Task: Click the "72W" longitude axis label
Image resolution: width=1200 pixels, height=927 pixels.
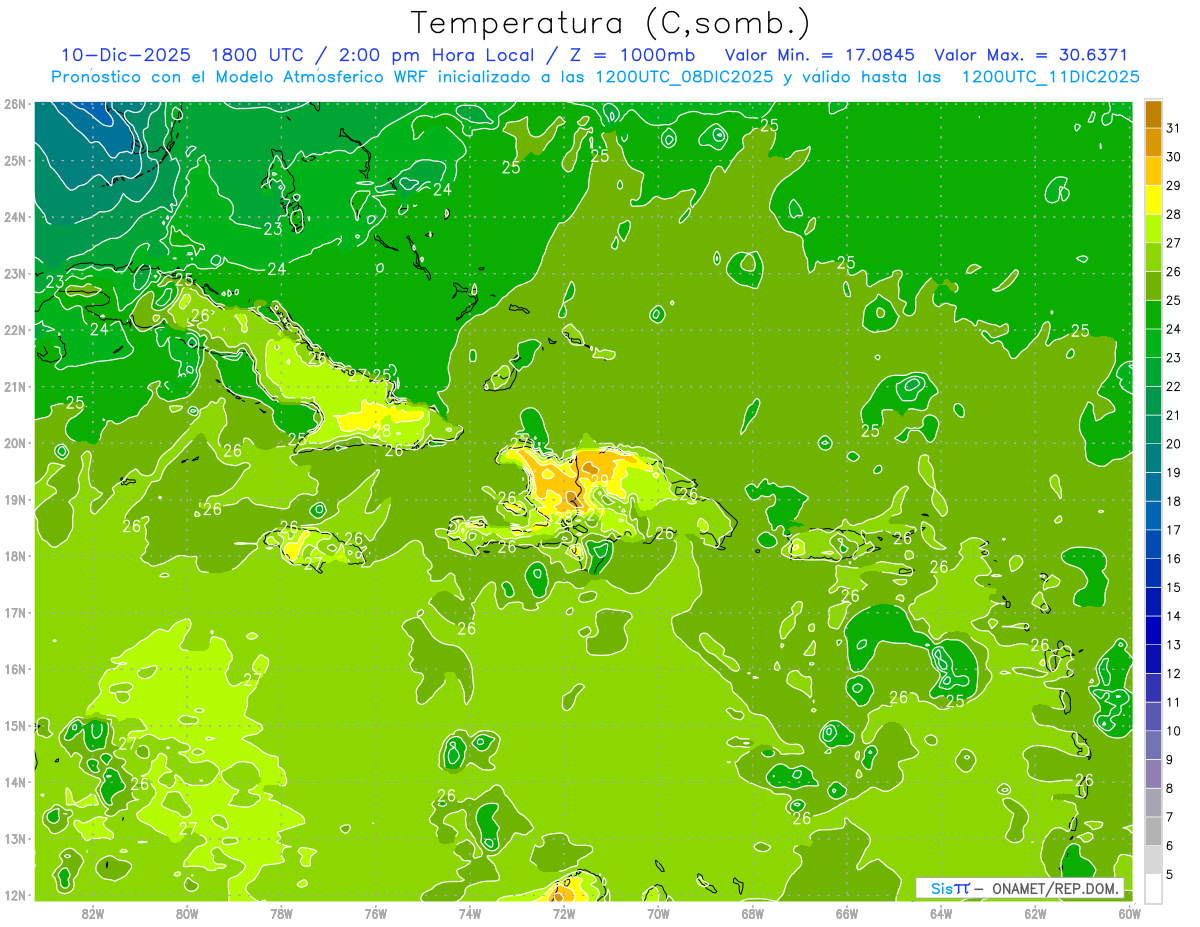Action: [x=564, y=913]
